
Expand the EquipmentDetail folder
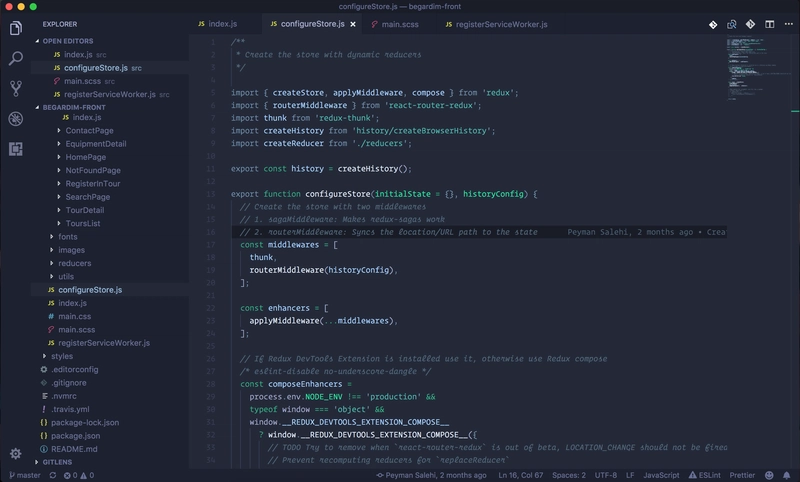click(x=95, y=144)
